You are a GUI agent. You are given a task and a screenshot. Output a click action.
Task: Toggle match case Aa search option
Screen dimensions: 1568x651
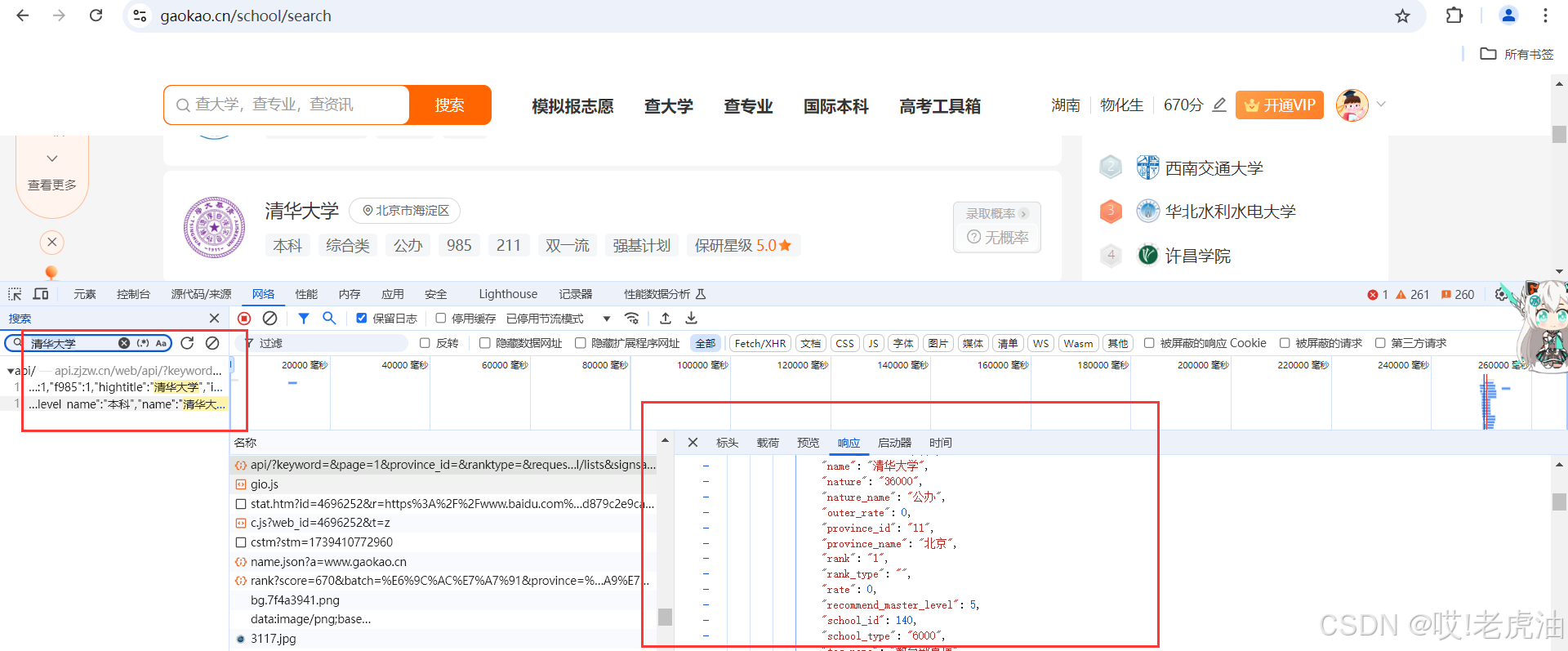161,343
